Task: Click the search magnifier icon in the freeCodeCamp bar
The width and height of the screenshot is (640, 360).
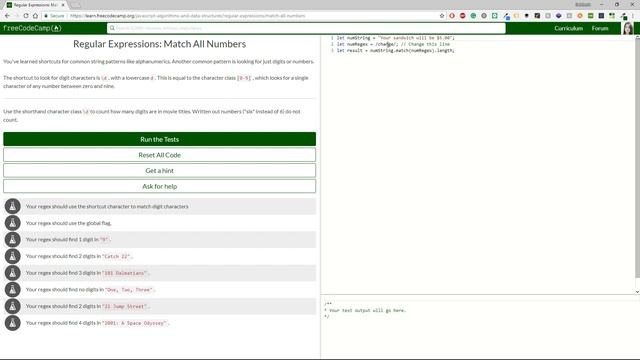Action: [x=112, y=28]
